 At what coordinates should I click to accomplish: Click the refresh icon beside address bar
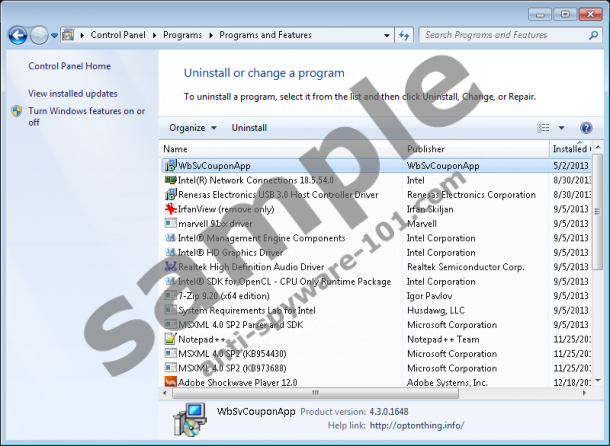(x=404, y=35)
